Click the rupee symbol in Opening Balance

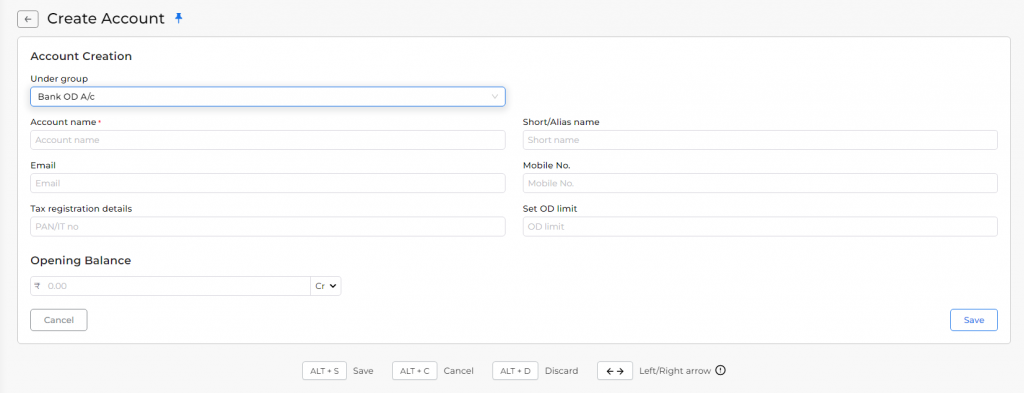(37, 286)
